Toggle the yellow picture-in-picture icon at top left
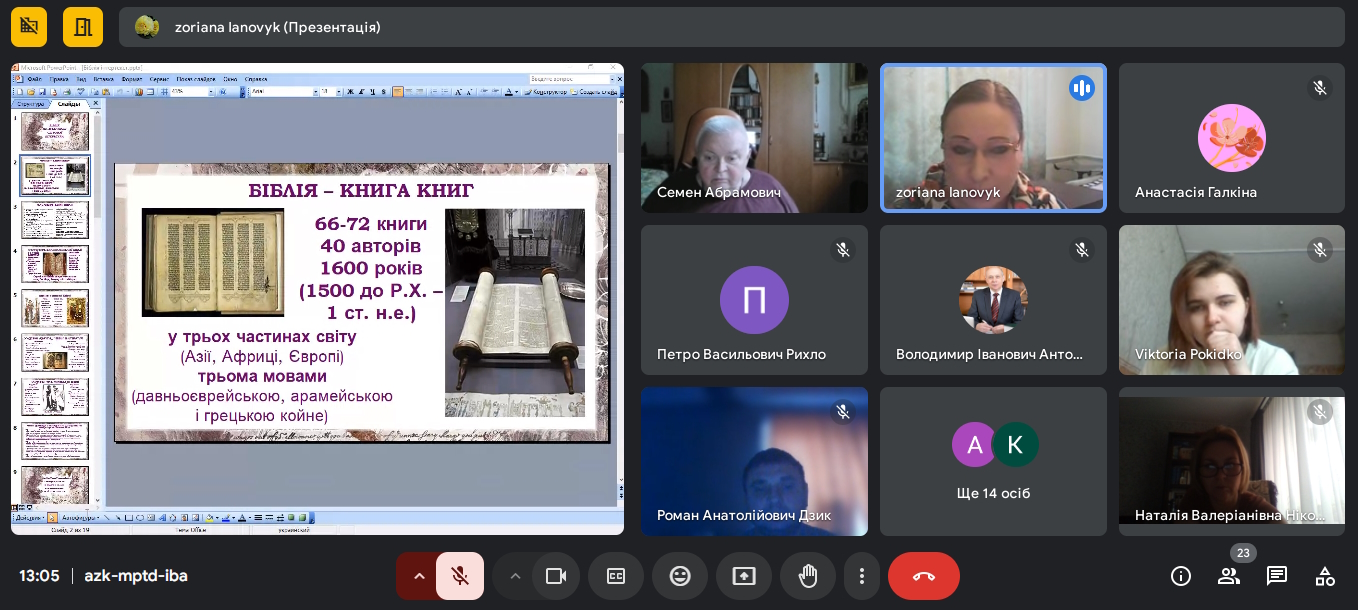 [x=31, y=27]
